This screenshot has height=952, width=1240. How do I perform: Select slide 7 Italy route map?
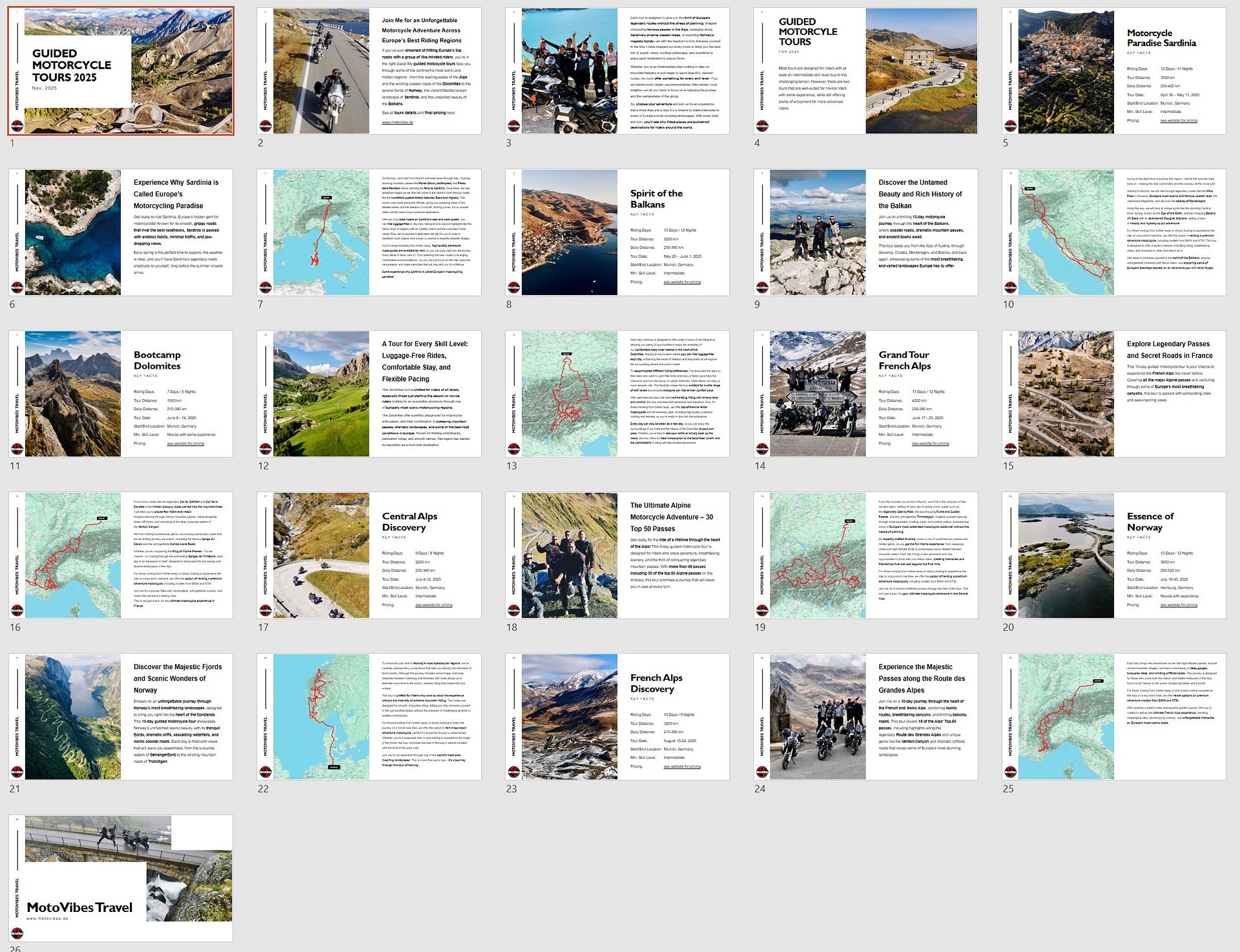(369, 233)
